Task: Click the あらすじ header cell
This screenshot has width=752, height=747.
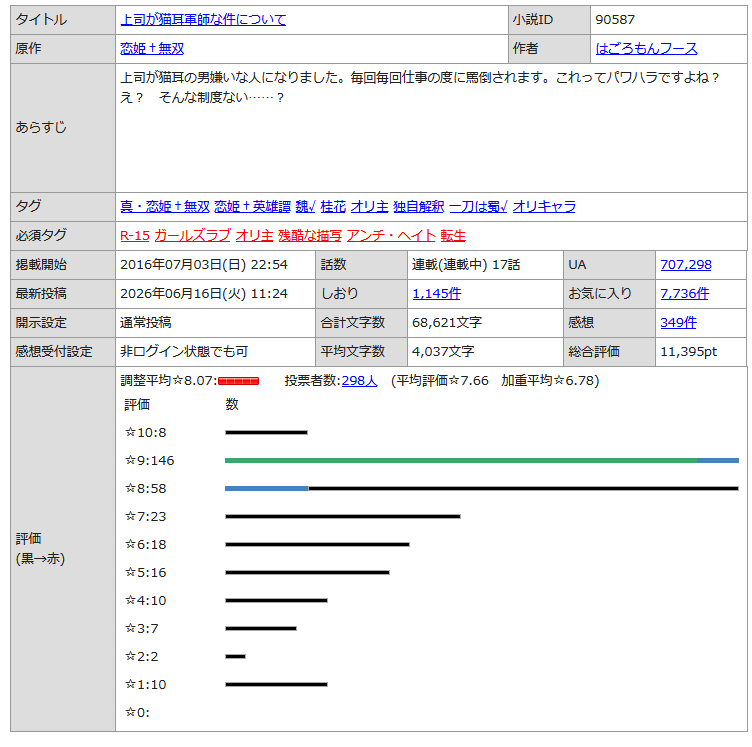Action: click(63, 128)
